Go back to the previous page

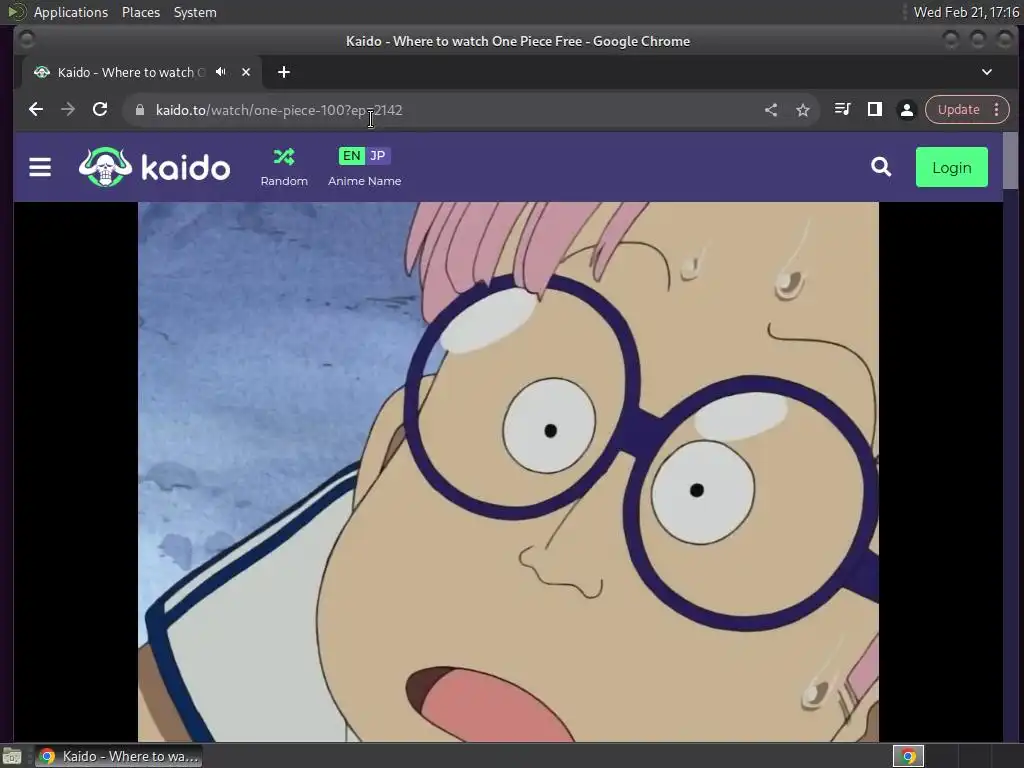pos(36,110)
